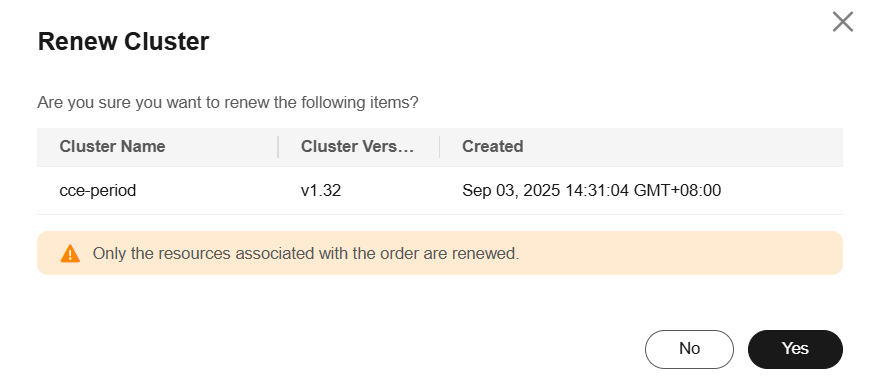This screenshot has width=869, height=385.
Task: Click the Renew Cluster dialog title
Action: click(123, 42)
